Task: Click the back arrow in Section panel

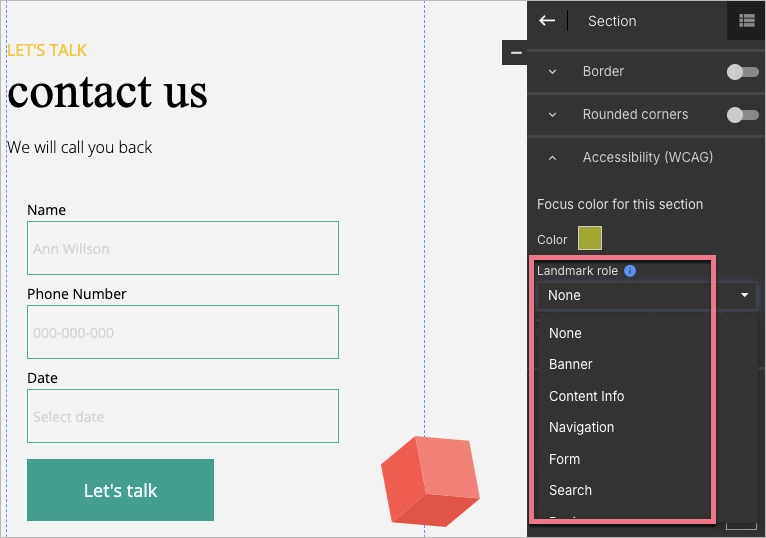Action: 546,21
